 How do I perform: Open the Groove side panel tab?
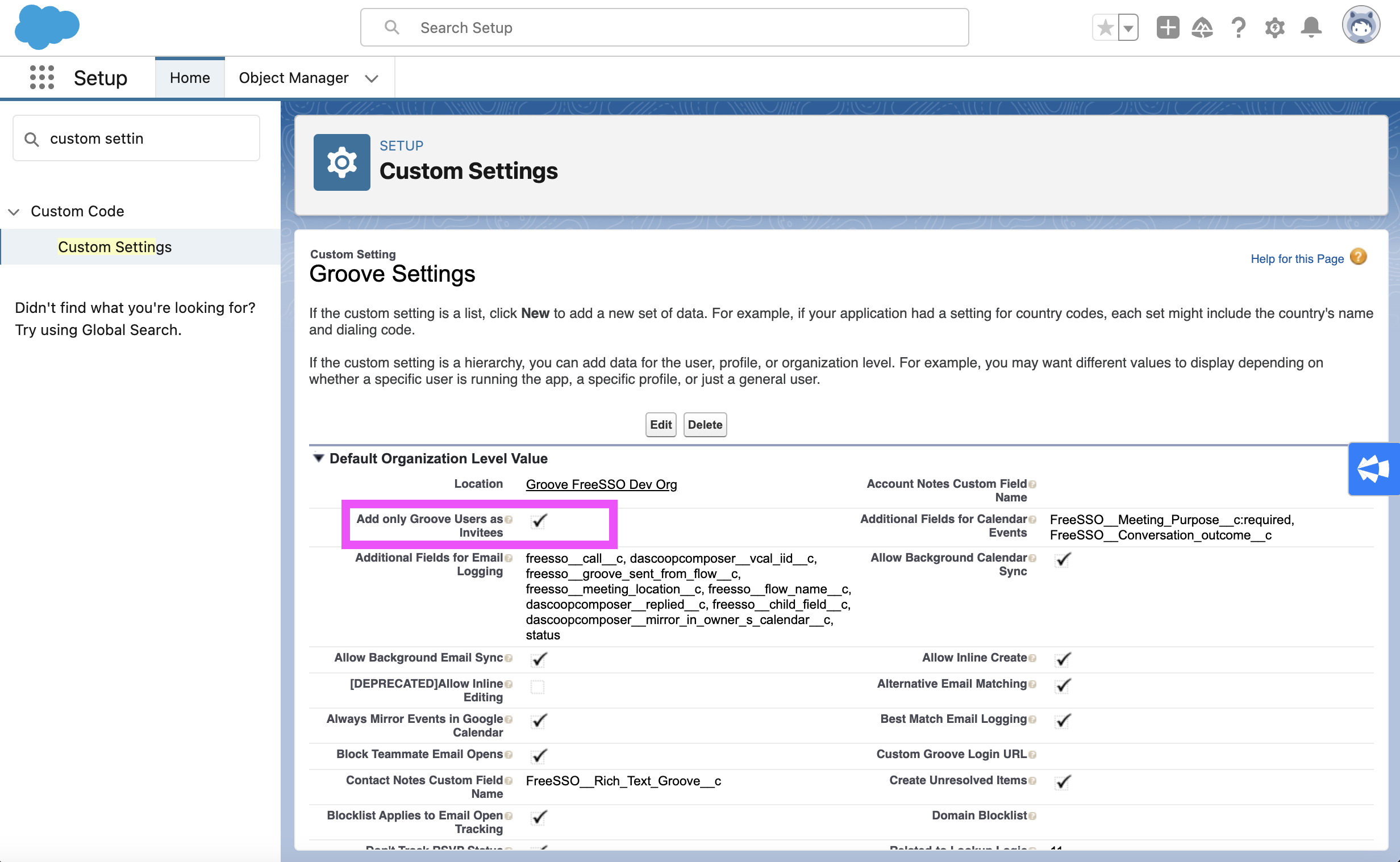(x=1374, y=468)
